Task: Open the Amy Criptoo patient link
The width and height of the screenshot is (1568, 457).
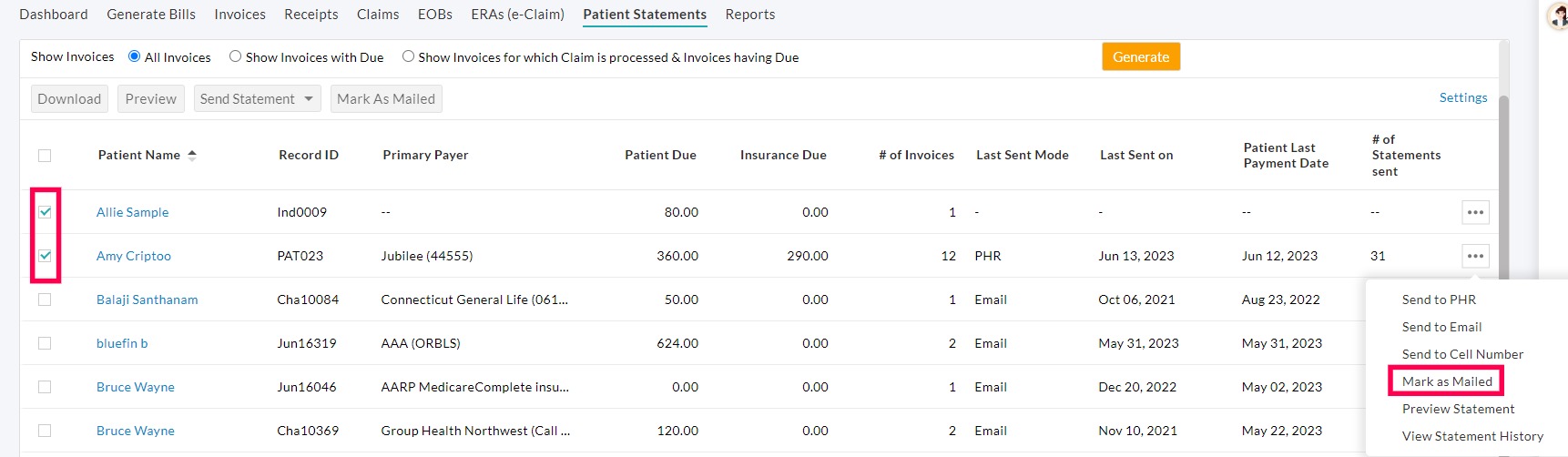Action: pos(134,256)
